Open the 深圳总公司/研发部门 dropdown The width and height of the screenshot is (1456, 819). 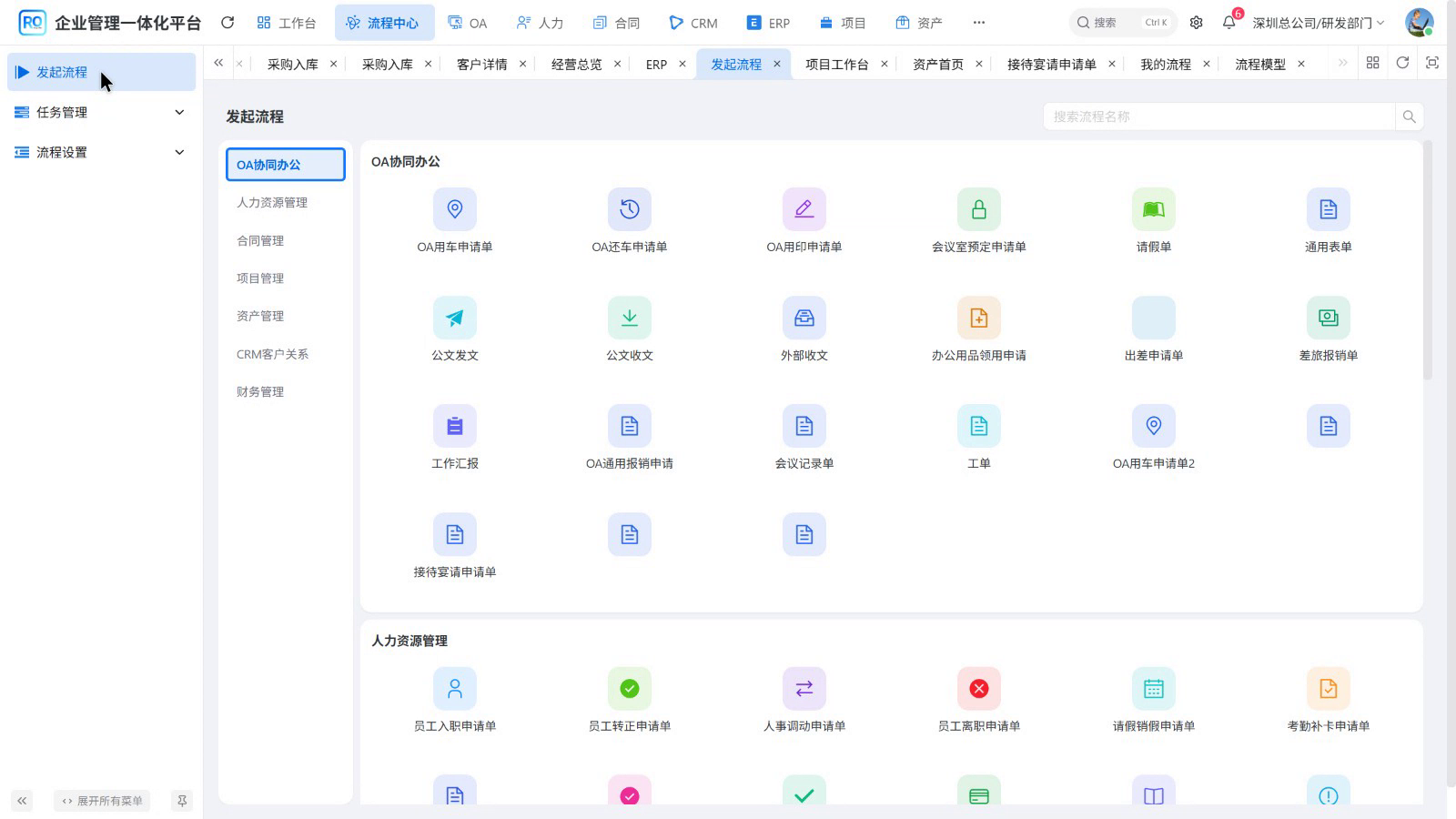click(x=1319, y=23)
